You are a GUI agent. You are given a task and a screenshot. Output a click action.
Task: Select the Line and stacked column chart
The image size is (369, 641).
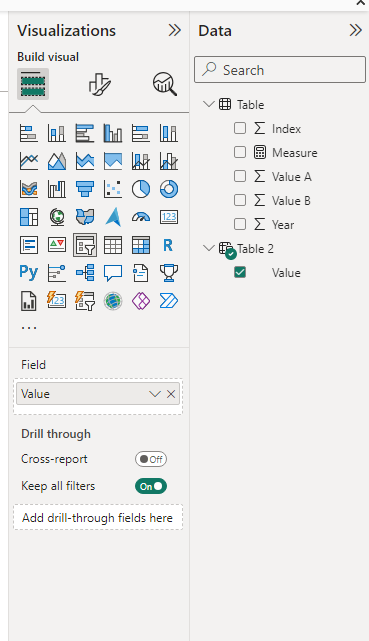coord(141,161)
